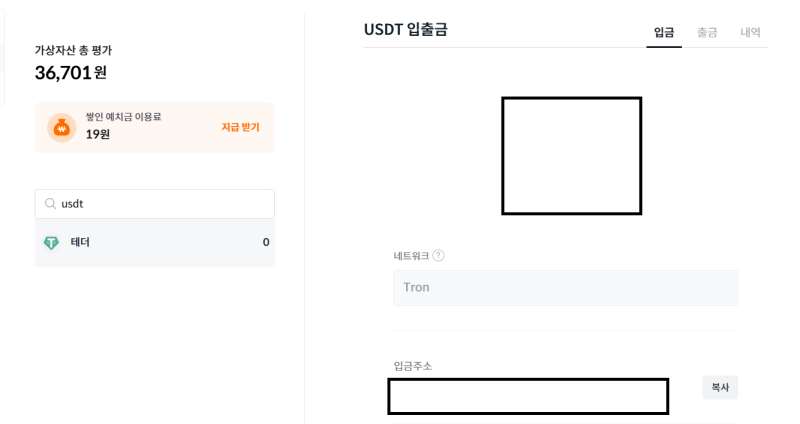This screenshot has height=424, width=800.
Task: Click the orange money bag icon
Action: (x=62, y=128)
